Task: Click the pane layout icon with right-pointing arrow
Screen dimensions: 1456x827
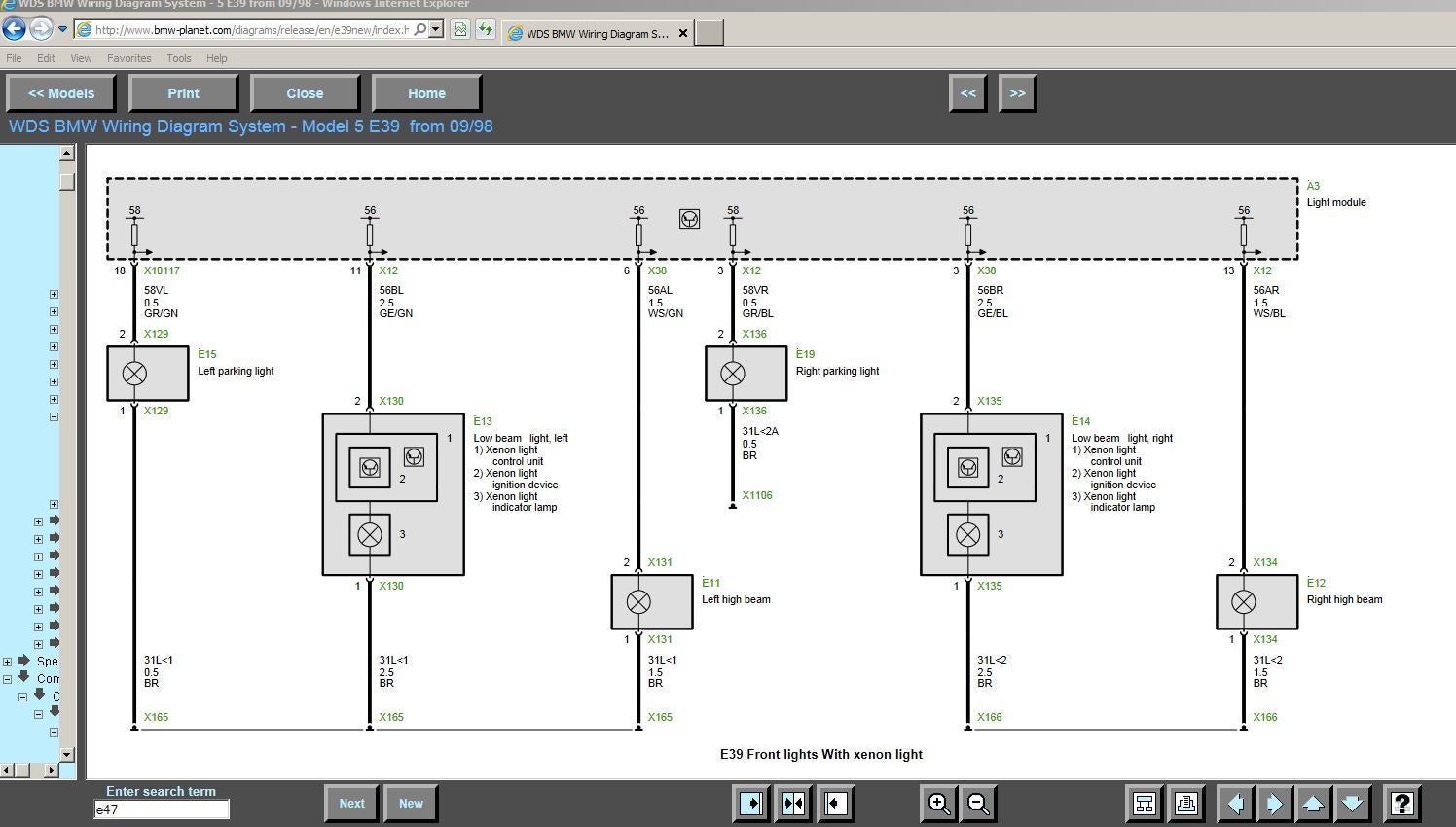Action: (x=751, y=804)
